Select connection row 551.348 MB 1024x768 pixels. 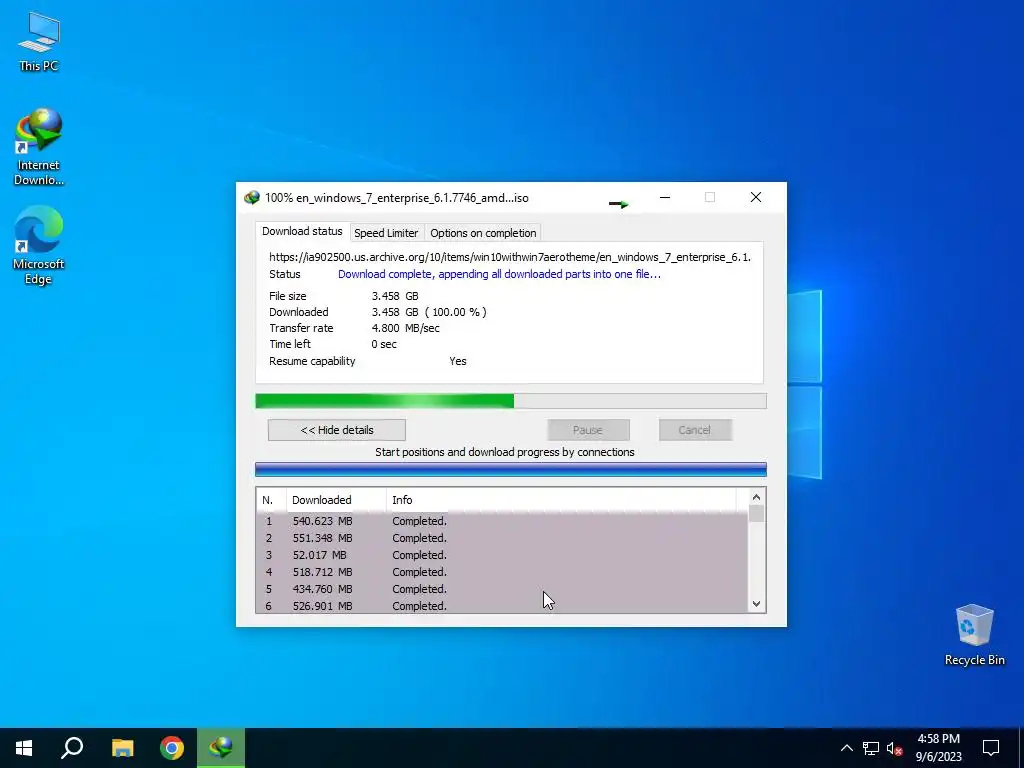(502, 538)
